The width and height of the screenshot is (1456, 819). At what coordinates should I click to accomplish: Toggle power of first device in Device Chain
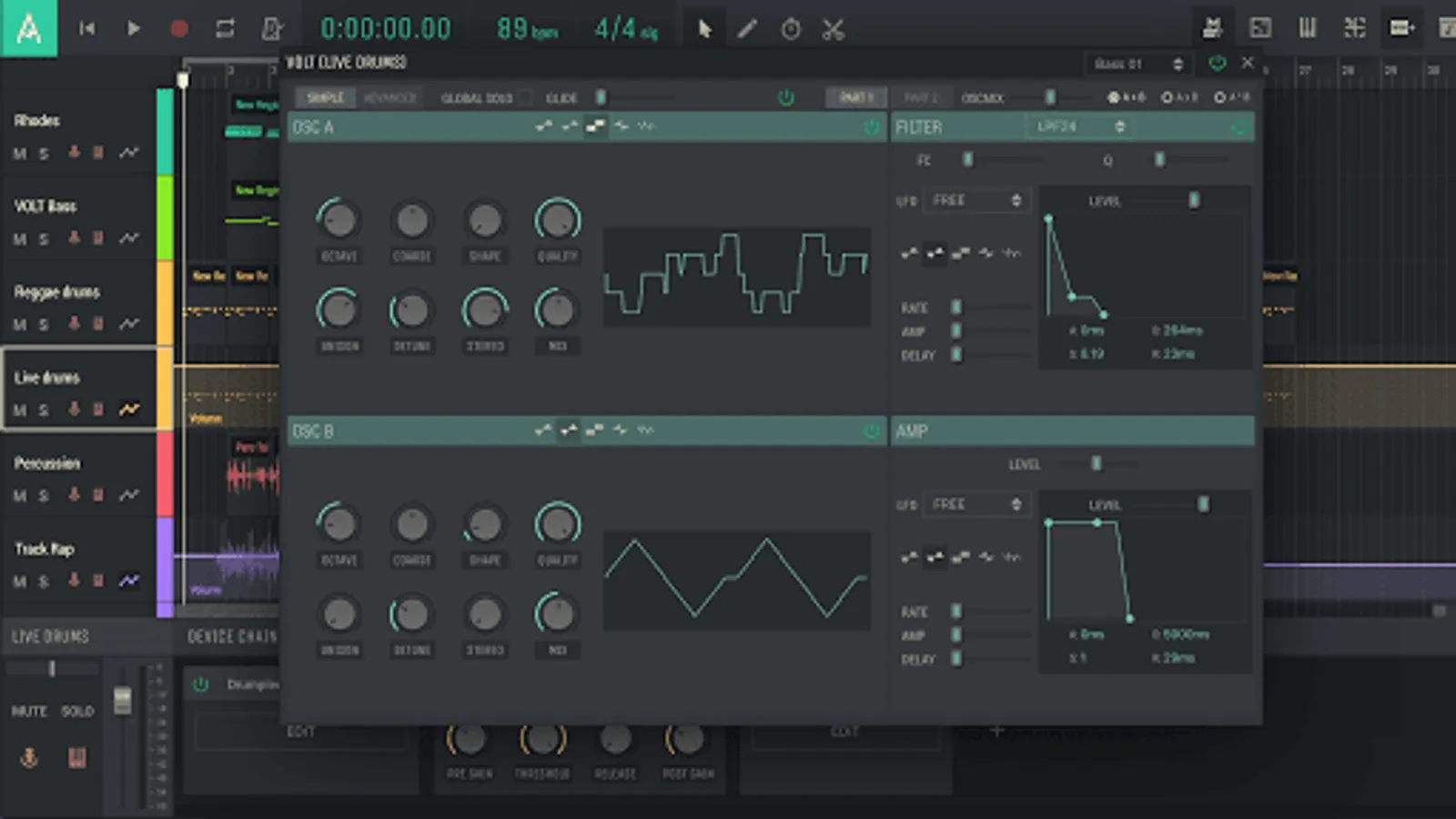(201, 684)
